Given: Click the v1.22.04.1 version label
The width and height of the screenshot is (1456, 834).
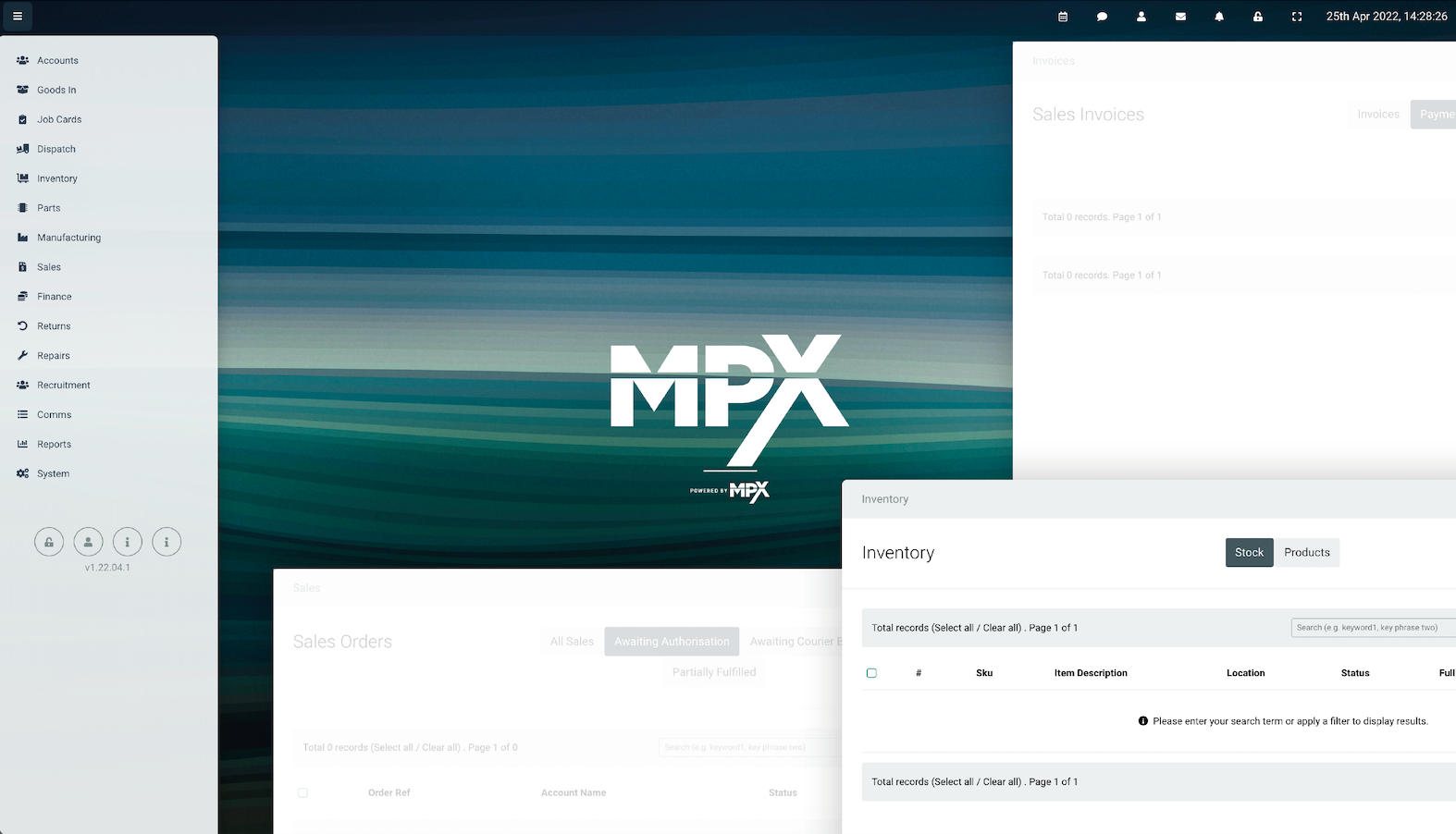Looking at the screenshot, I should [x=107, y=568].
